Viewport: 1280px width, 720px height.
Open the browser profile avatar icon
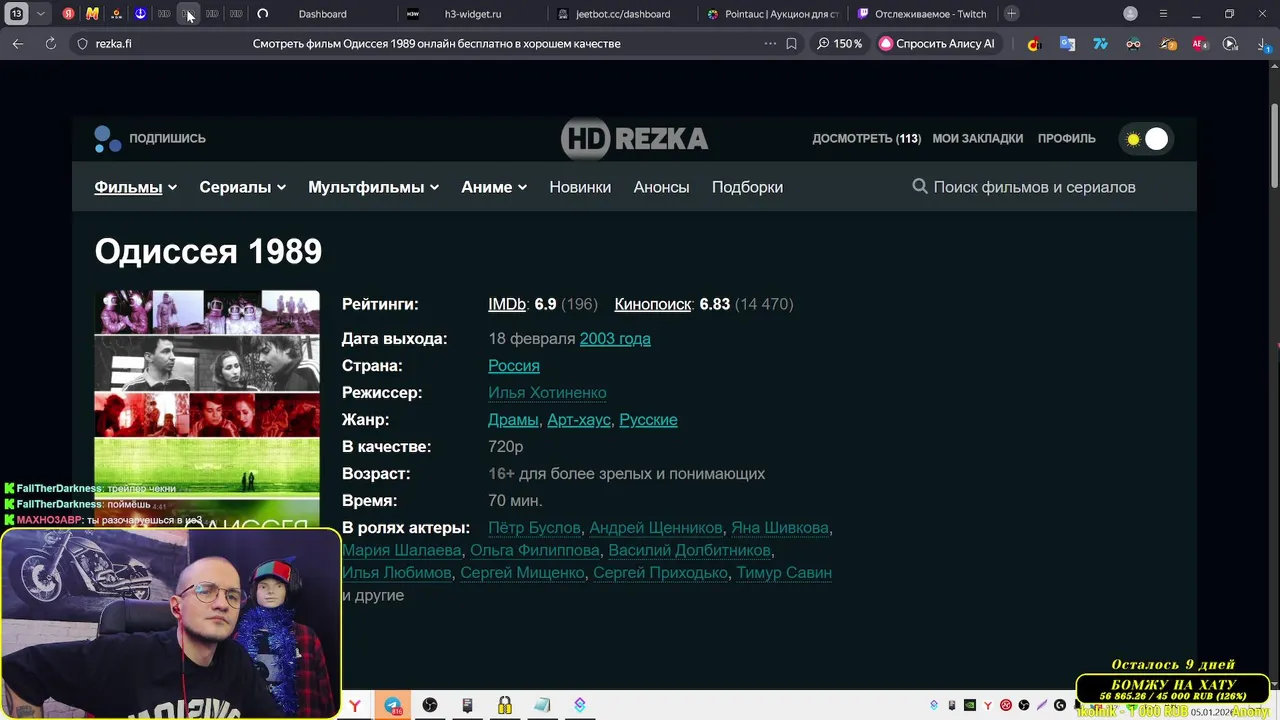click(x=1130, y=14)
